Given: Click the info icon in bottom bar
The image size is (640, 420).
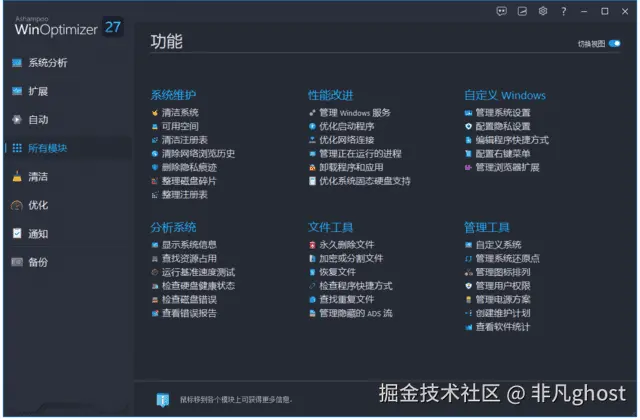Looking at the screenshot, I should click(x=163, y=400).
